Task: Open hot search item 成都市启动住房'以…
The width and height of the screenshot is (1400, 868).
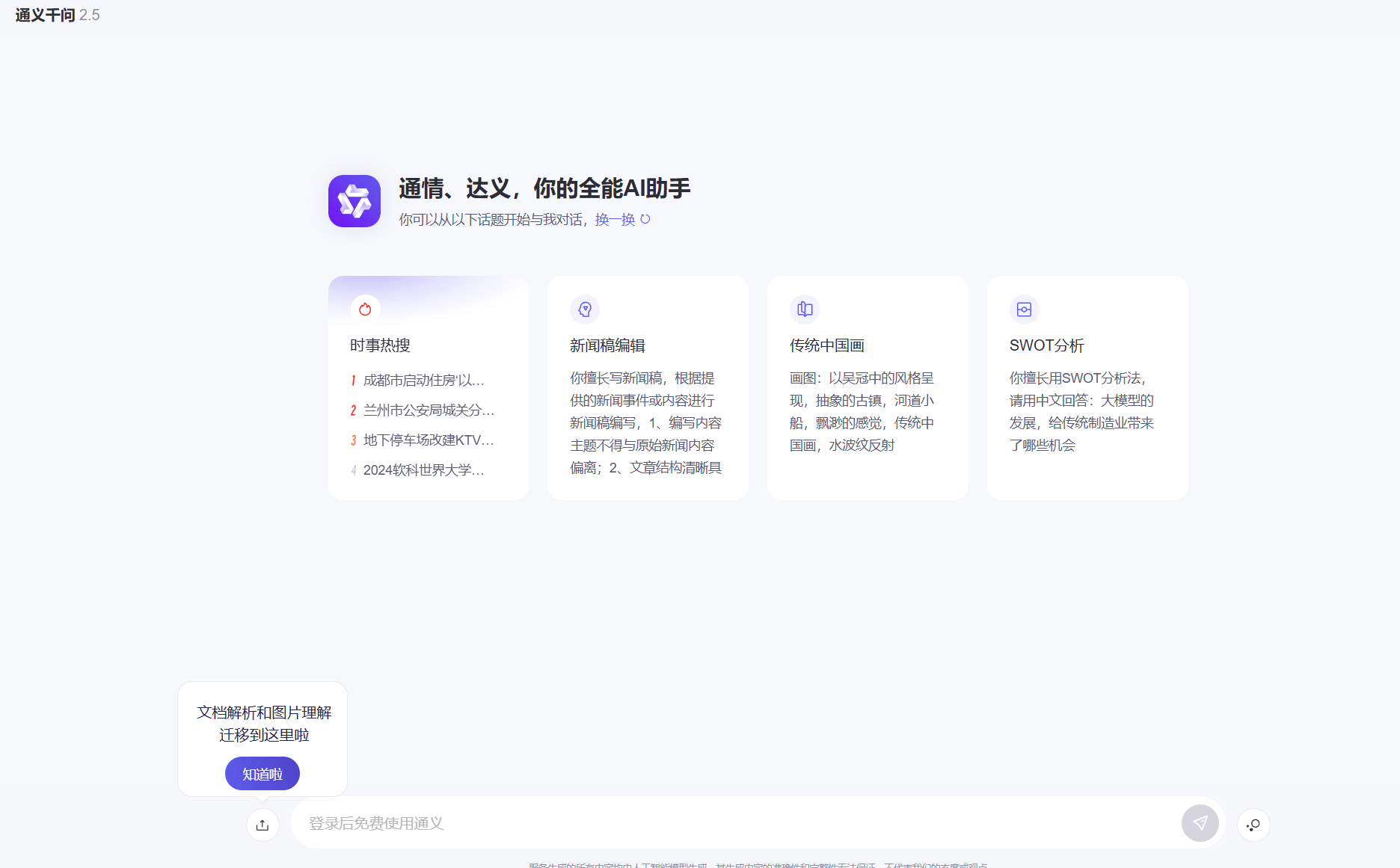Action: click(x=424, y=381)
